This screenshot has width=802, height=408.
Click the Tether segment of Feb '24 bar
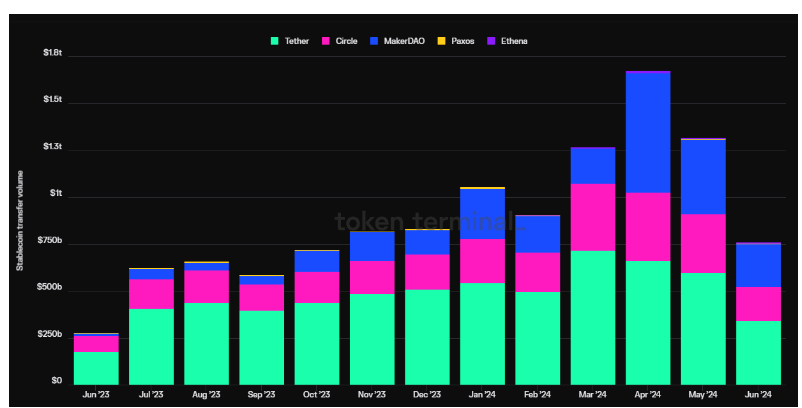tap(538, 338)
